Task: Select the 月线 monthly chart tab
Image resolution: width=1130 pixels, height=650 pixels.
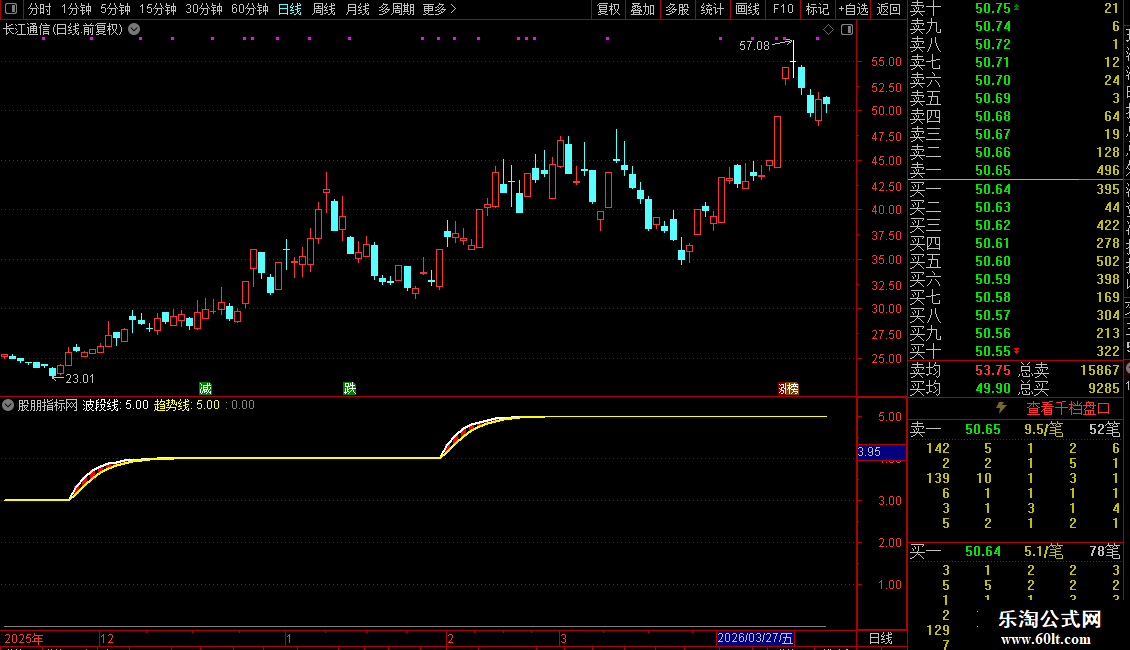Action: 357,9
